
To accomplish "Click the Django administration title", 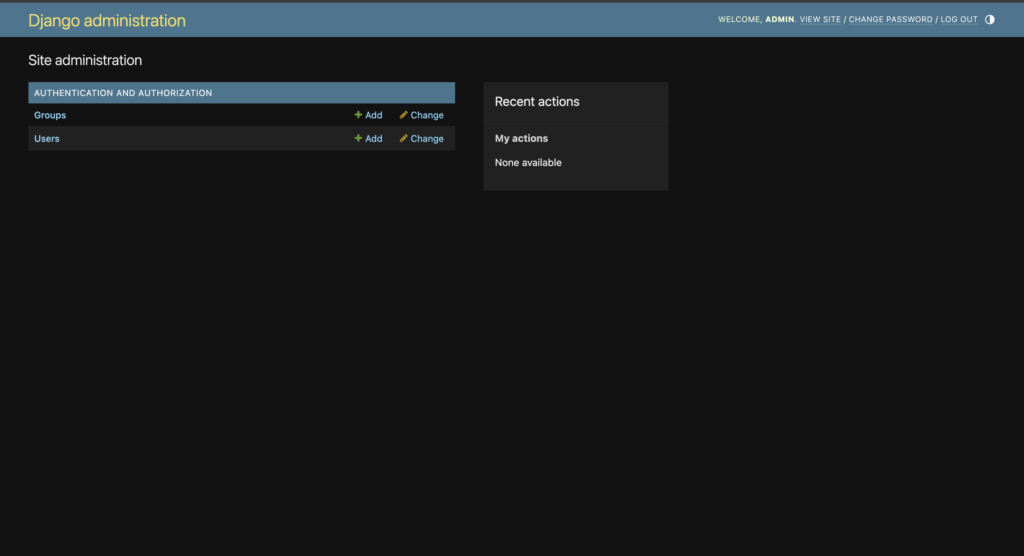I will (106, 20).
